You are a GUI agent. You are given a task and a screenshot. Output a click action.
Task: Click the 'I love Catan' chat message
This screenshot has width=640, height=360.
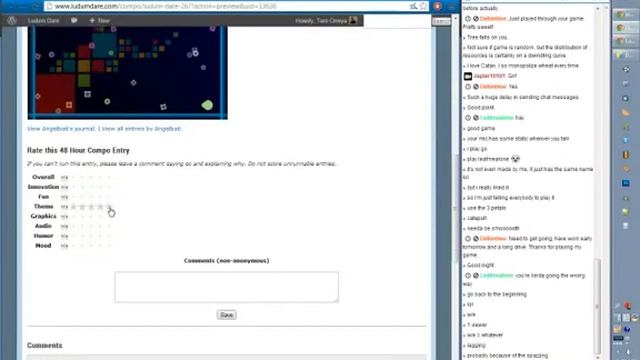[x=523, y=66]
